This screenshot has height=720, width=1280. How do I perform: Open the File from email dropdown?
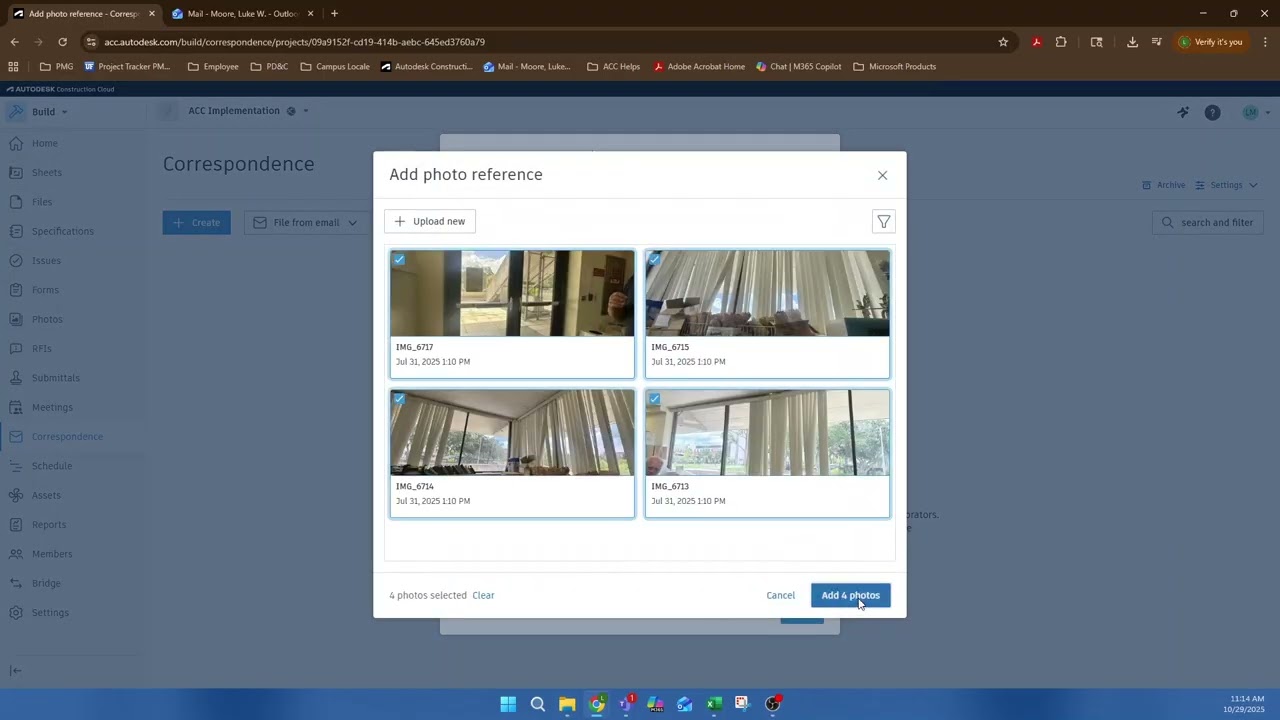click(x=306, y=222)
